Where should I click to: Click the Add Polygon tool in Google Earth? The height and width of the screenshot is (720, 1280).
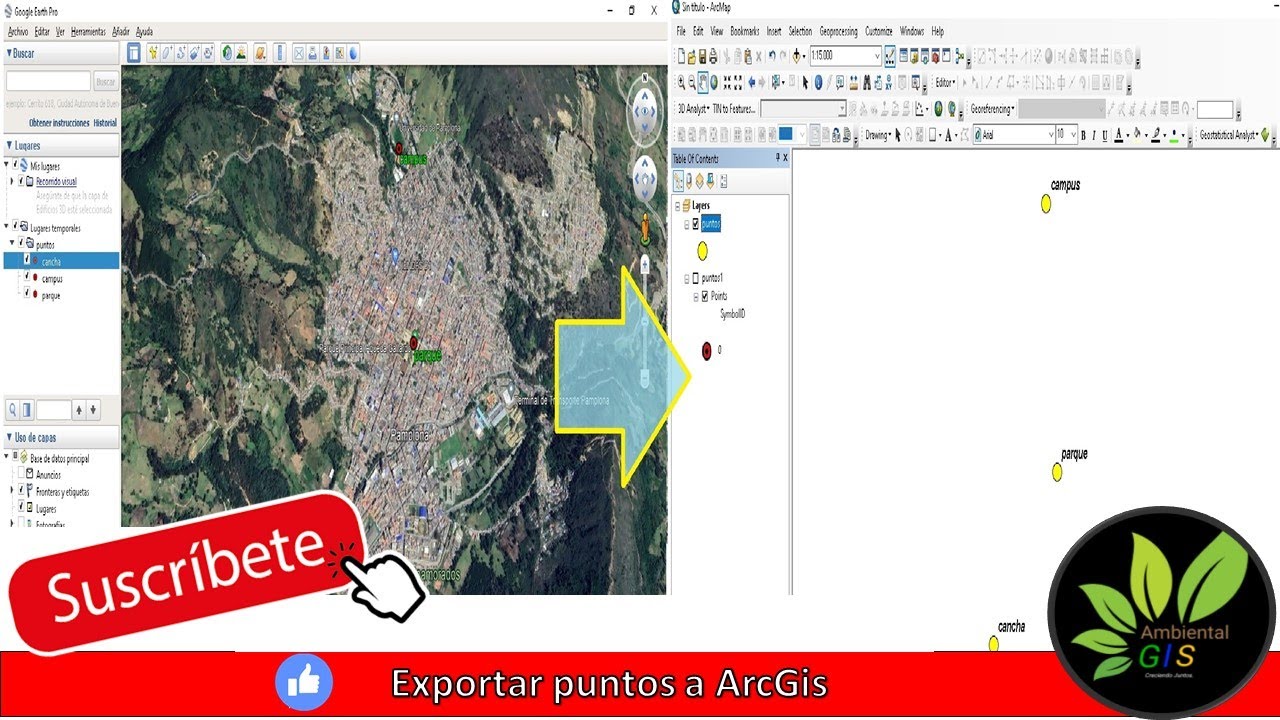pyautogui.click(x=167, y=53)
